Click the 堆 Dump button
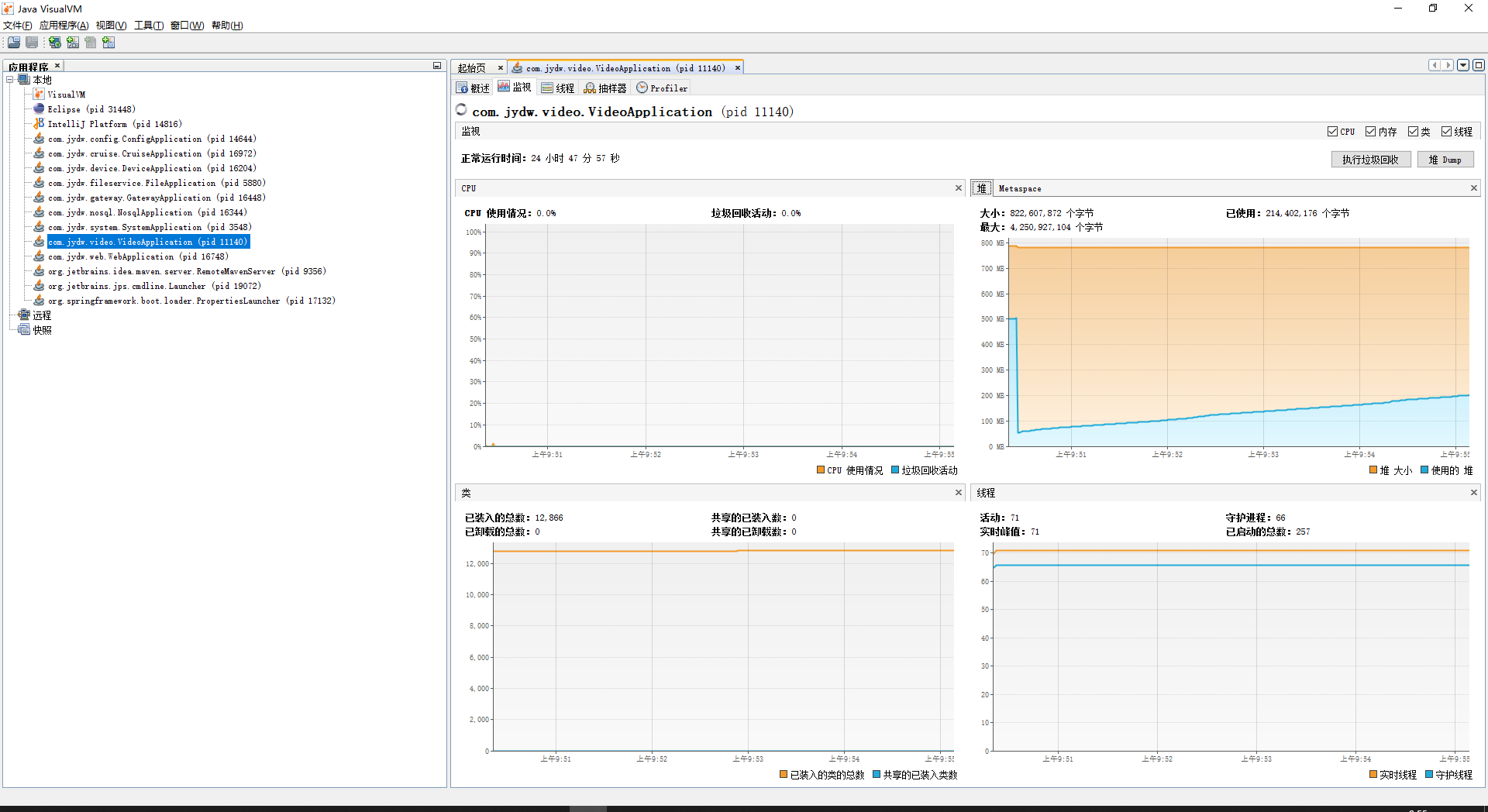This screenshot has height=812, width=1488. [x=1445, y=160]
